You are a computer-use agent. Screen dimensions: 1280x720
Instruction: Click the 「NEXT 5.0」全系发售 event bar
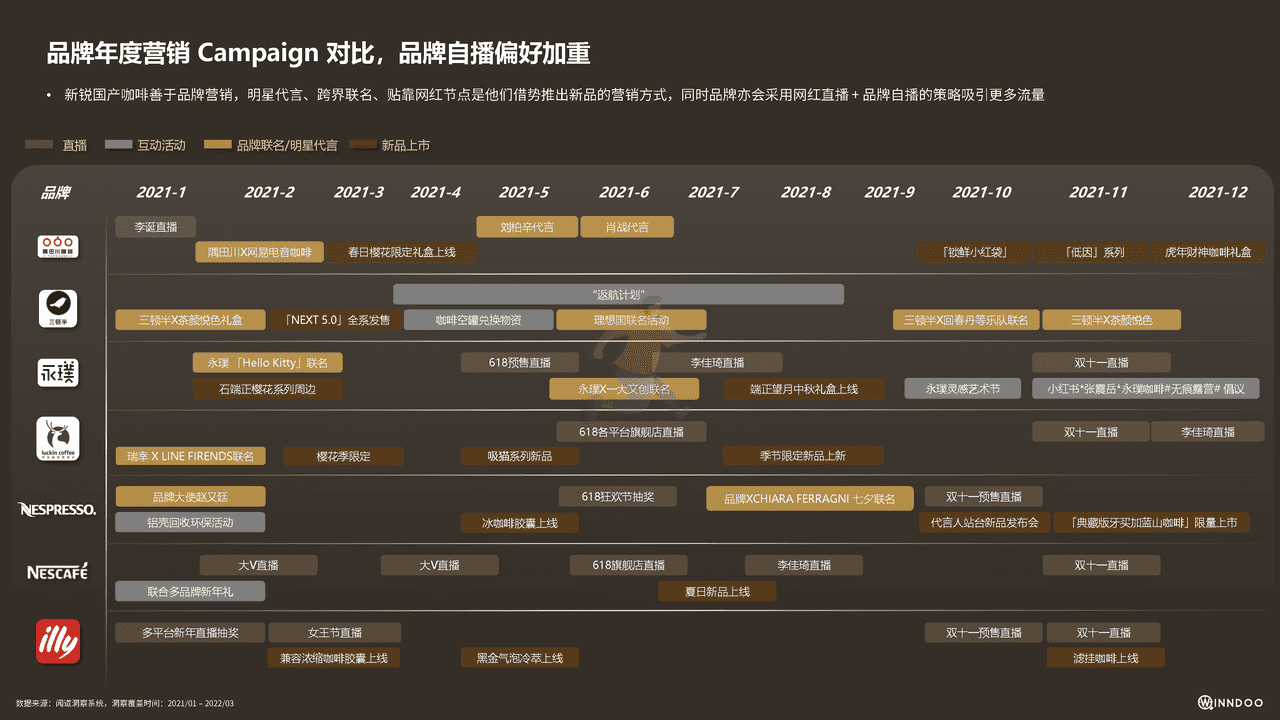[x=336, y=320]
